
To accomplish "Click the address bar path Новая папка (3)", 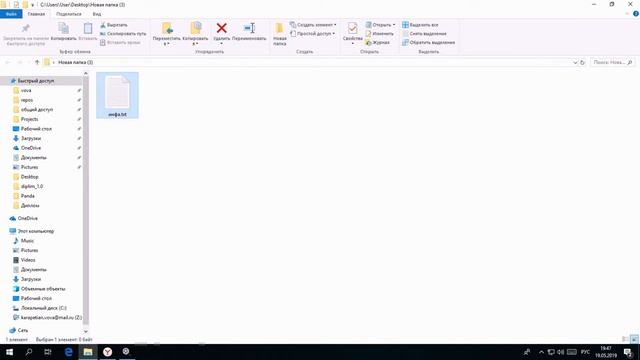I will [x=76, y=62].
